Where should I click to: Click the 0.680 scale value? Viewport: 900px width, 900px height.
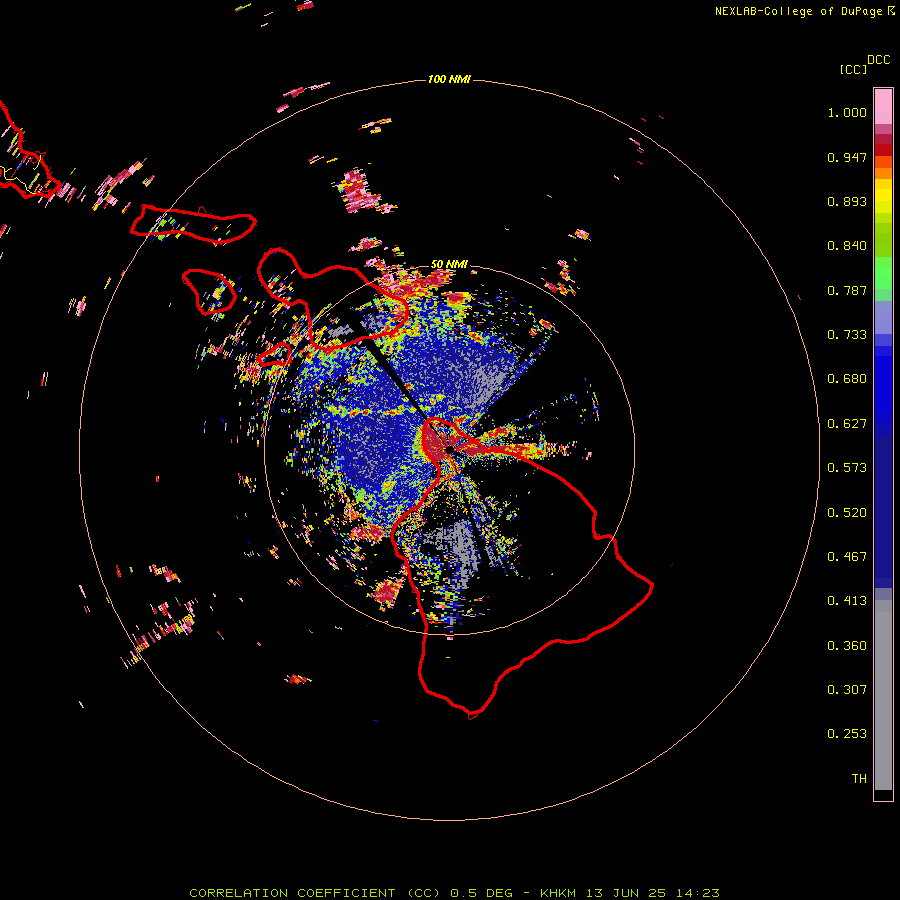point(847,379)
